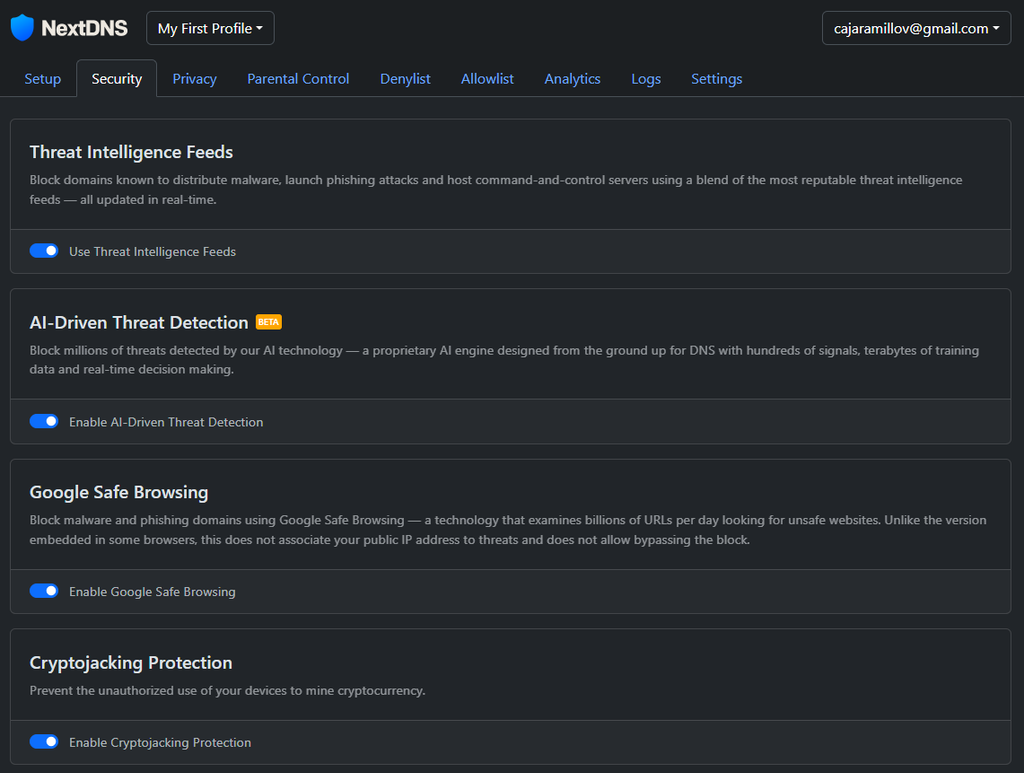Go to the Setup tab
The image size is (1024, 773).
point(42,78)
